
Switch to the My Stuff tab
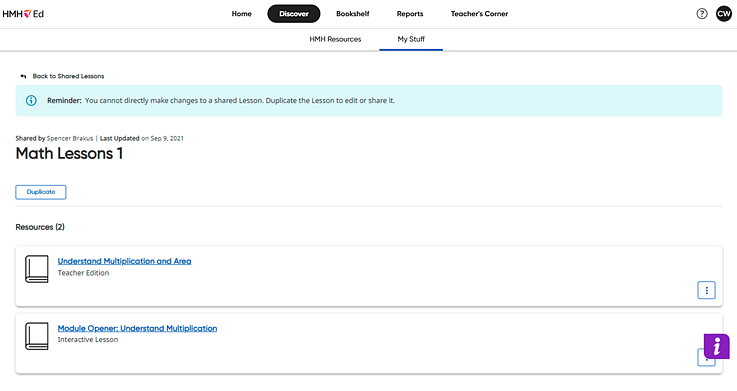coord(411,39)
